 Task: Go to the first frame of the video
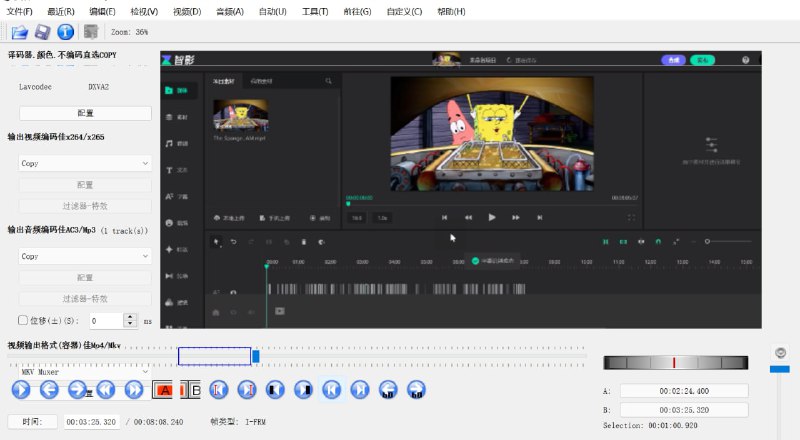pos(332,390)
